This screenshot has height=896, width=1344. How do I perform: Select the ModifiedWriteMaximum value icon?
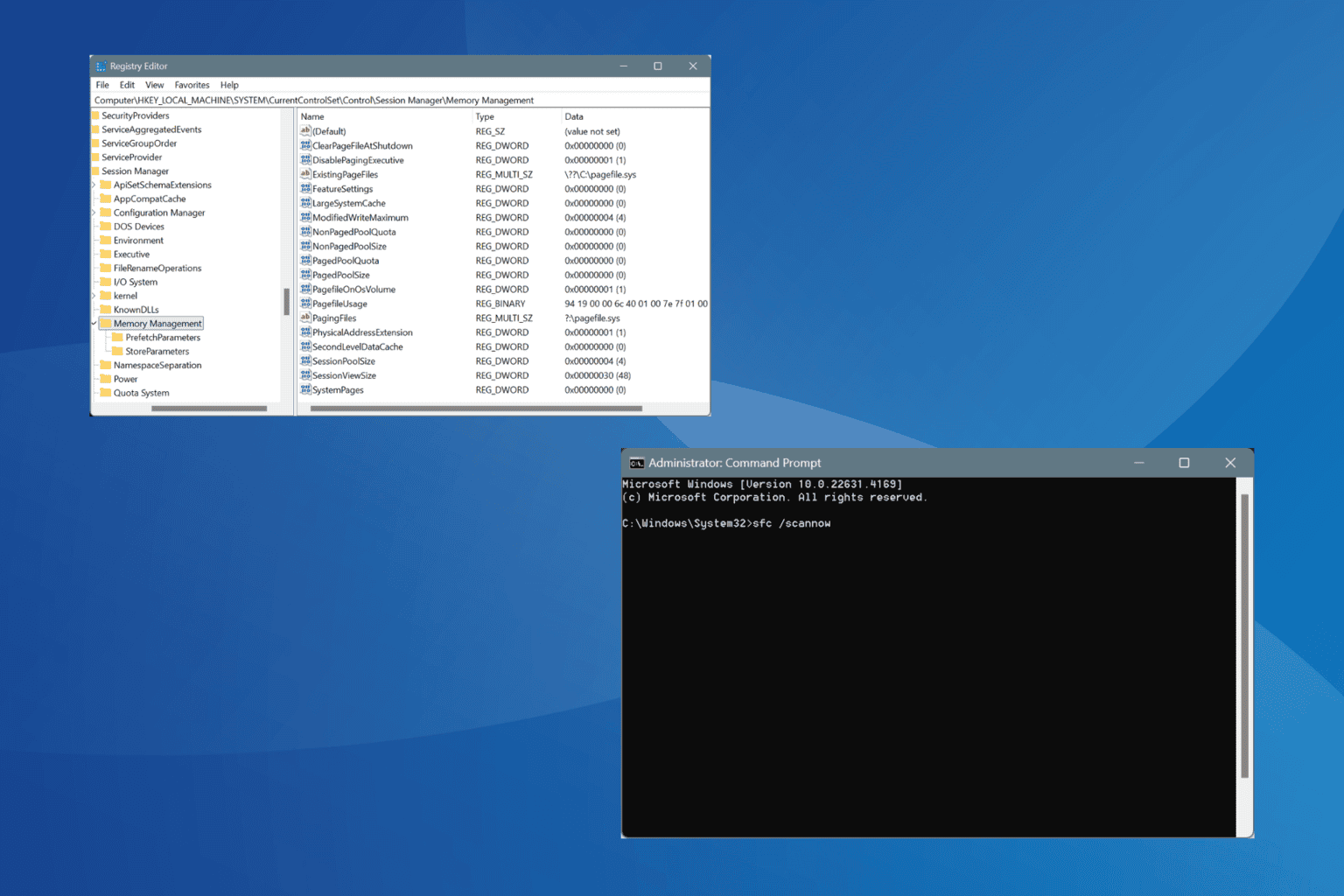click(305, 217)
